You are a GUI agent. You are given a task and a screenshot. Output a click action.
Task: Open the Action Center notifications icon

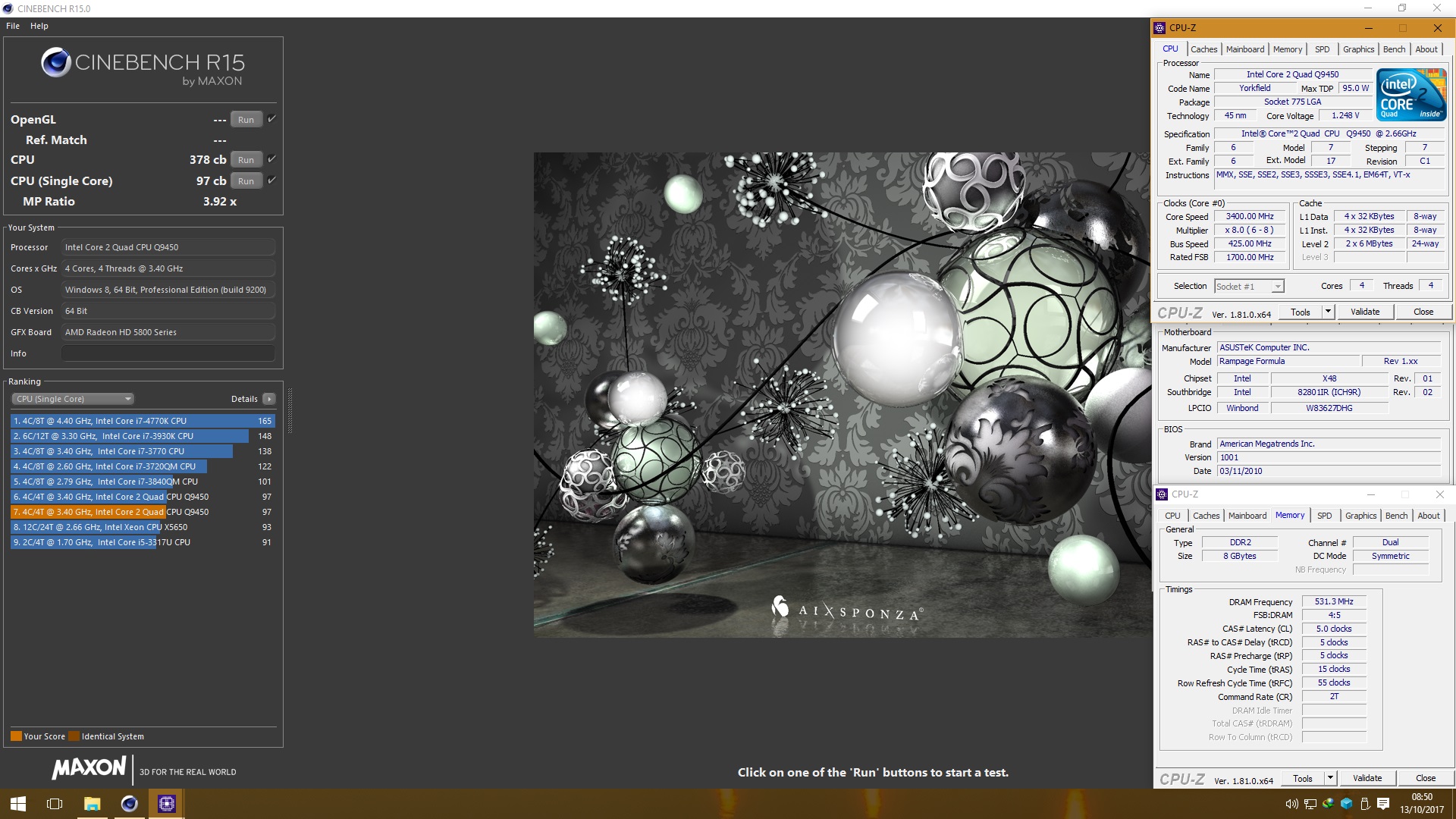point(1383,804)
